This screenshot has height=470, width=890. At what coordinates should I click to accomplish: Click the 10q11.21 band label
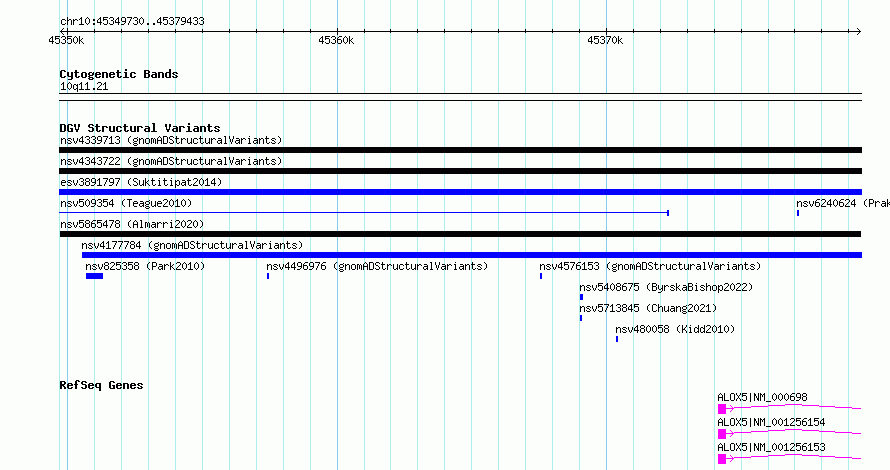click(84, 87)
